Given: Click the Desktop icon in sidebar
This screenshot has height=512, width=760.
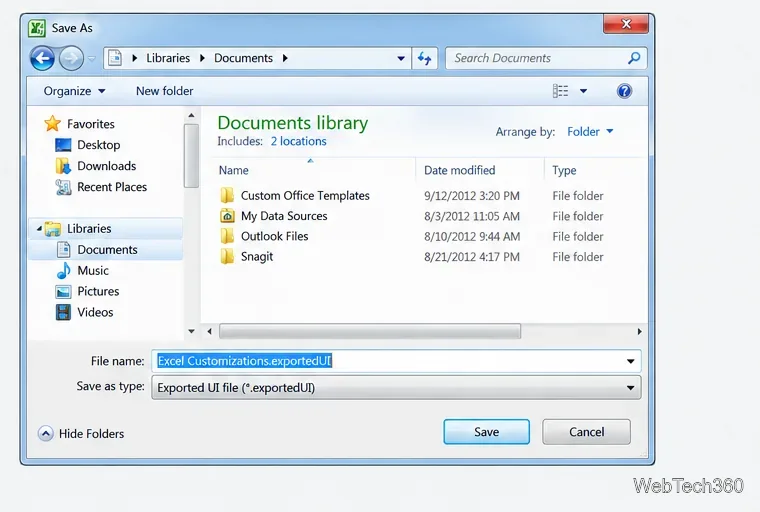Looking at the screenshot, I should [x=63, y=145].
